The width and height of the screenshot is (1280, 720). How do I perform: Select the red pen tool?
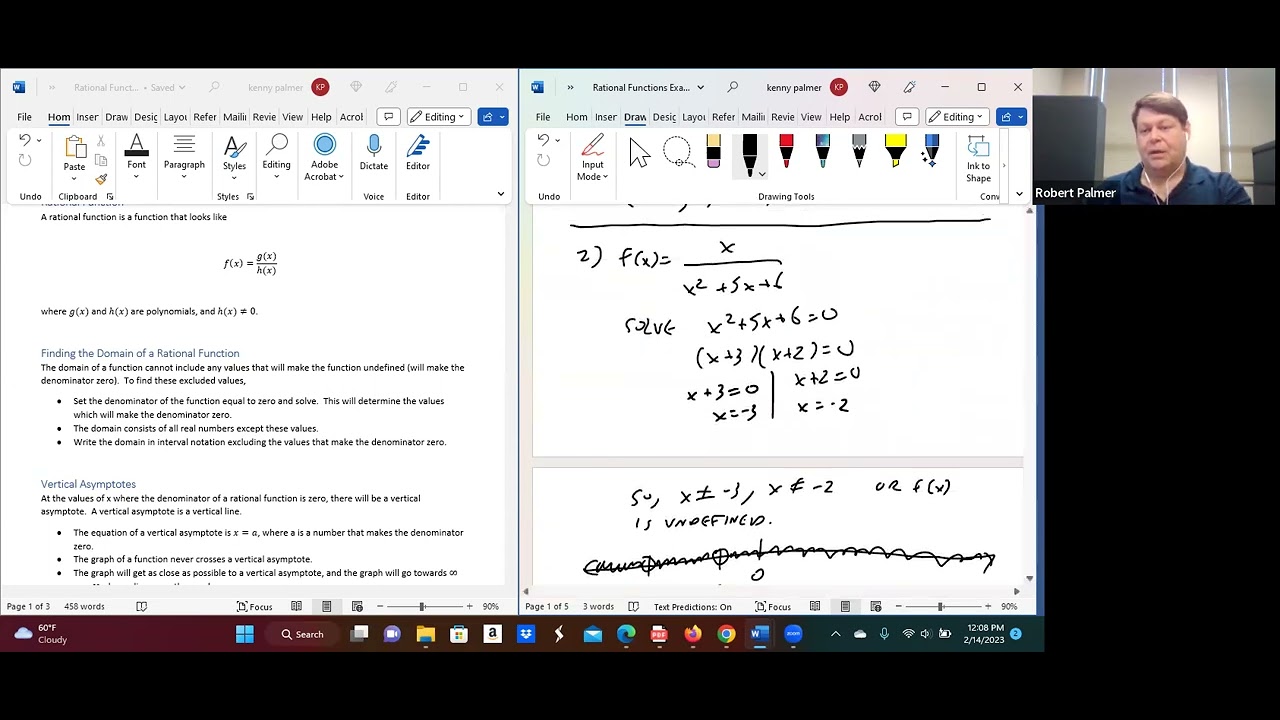tap(786, 152)
